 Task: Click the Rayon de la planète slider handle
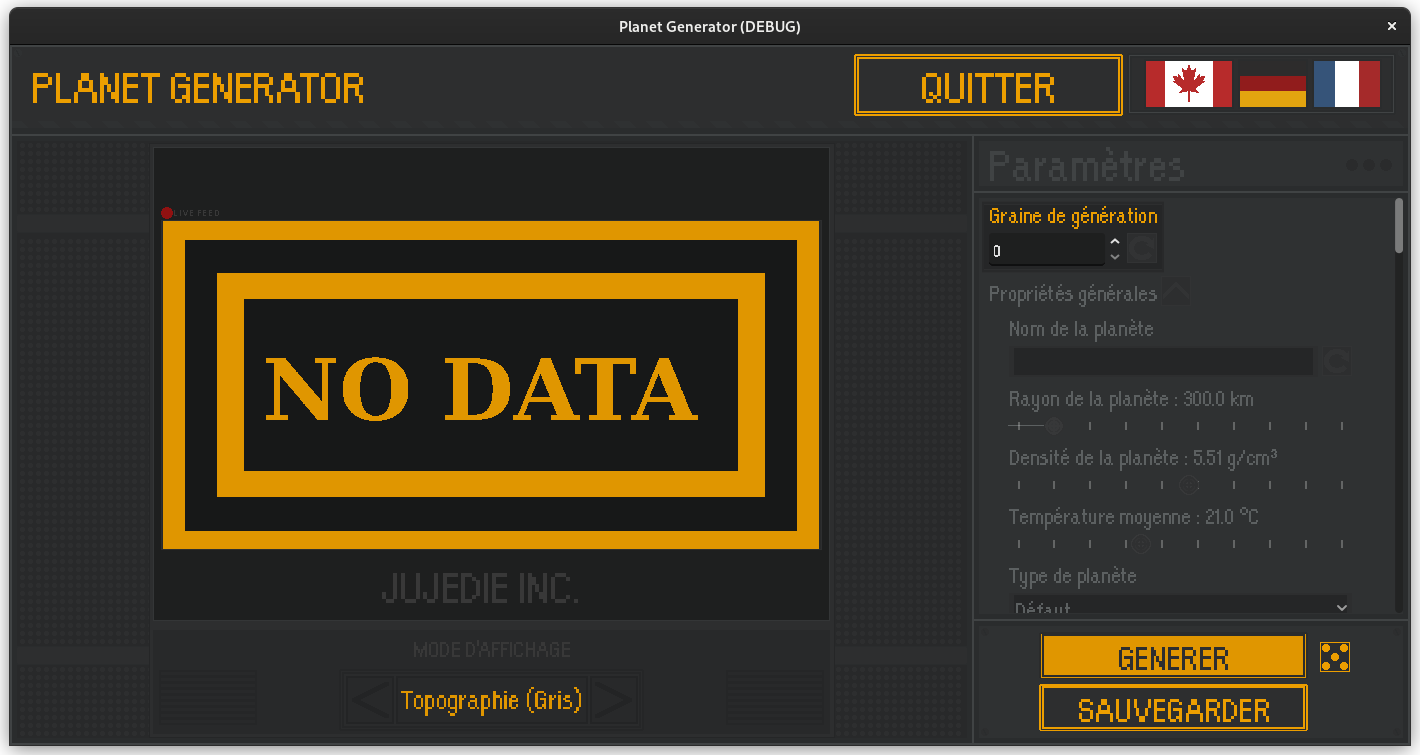[1054, 427]
